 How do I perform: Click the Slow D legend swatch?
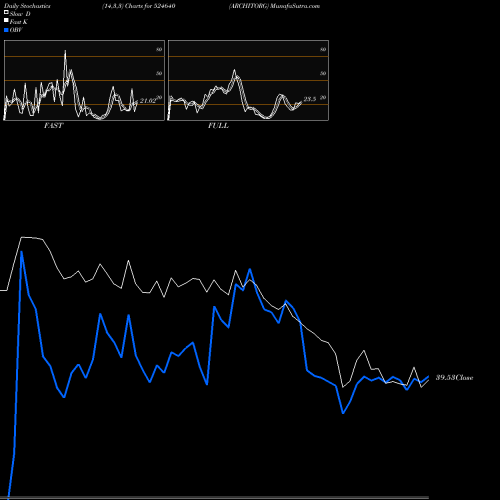[6, 12]
